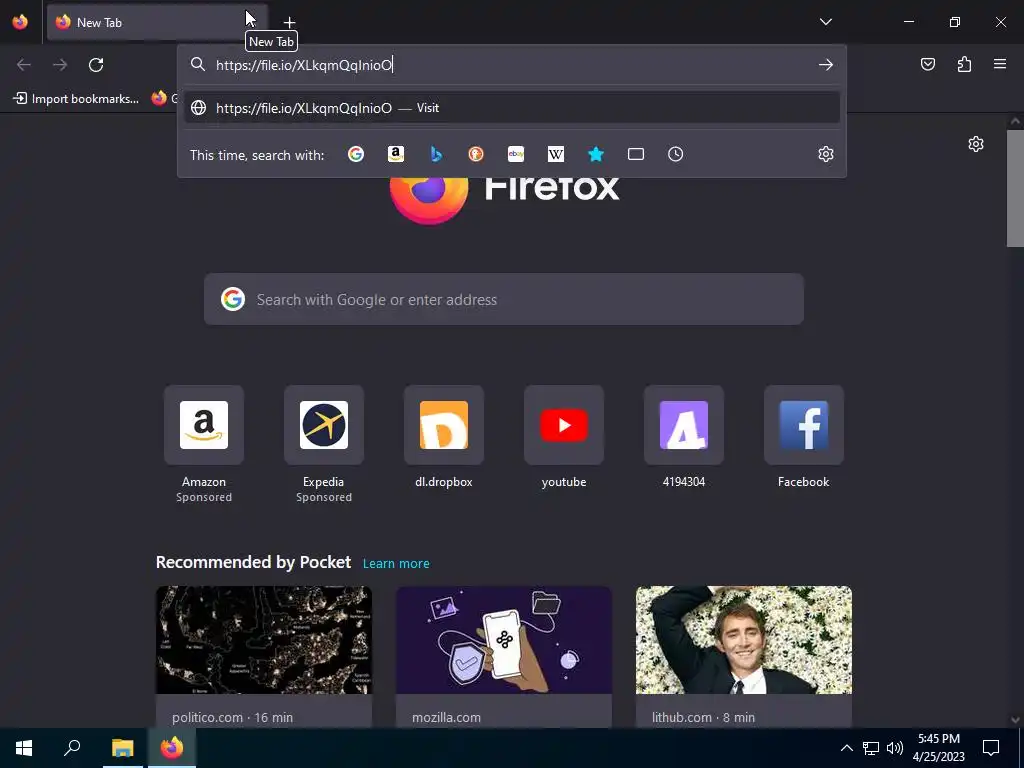The height and width of the screenshot is (768, 1024).
Task: Open File Explorer from the taskbar
Action: coord(122,748)
